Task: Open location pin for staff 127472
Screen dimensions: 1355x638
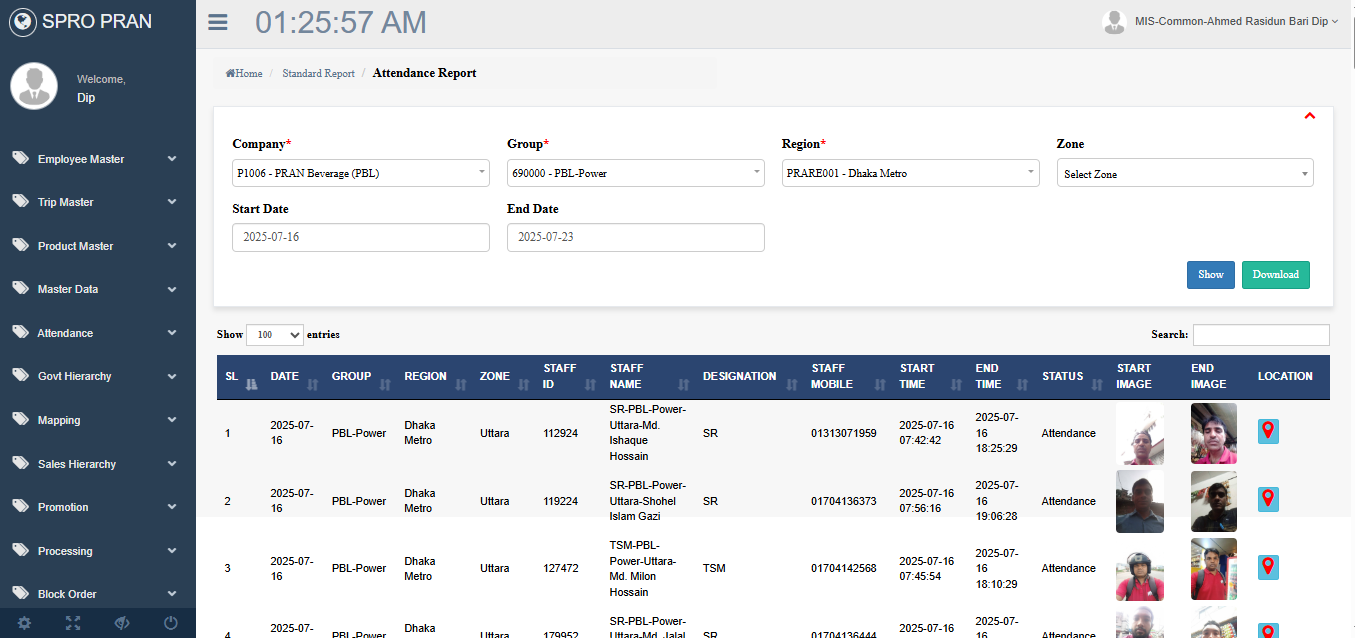Action: click(1268, 567)
